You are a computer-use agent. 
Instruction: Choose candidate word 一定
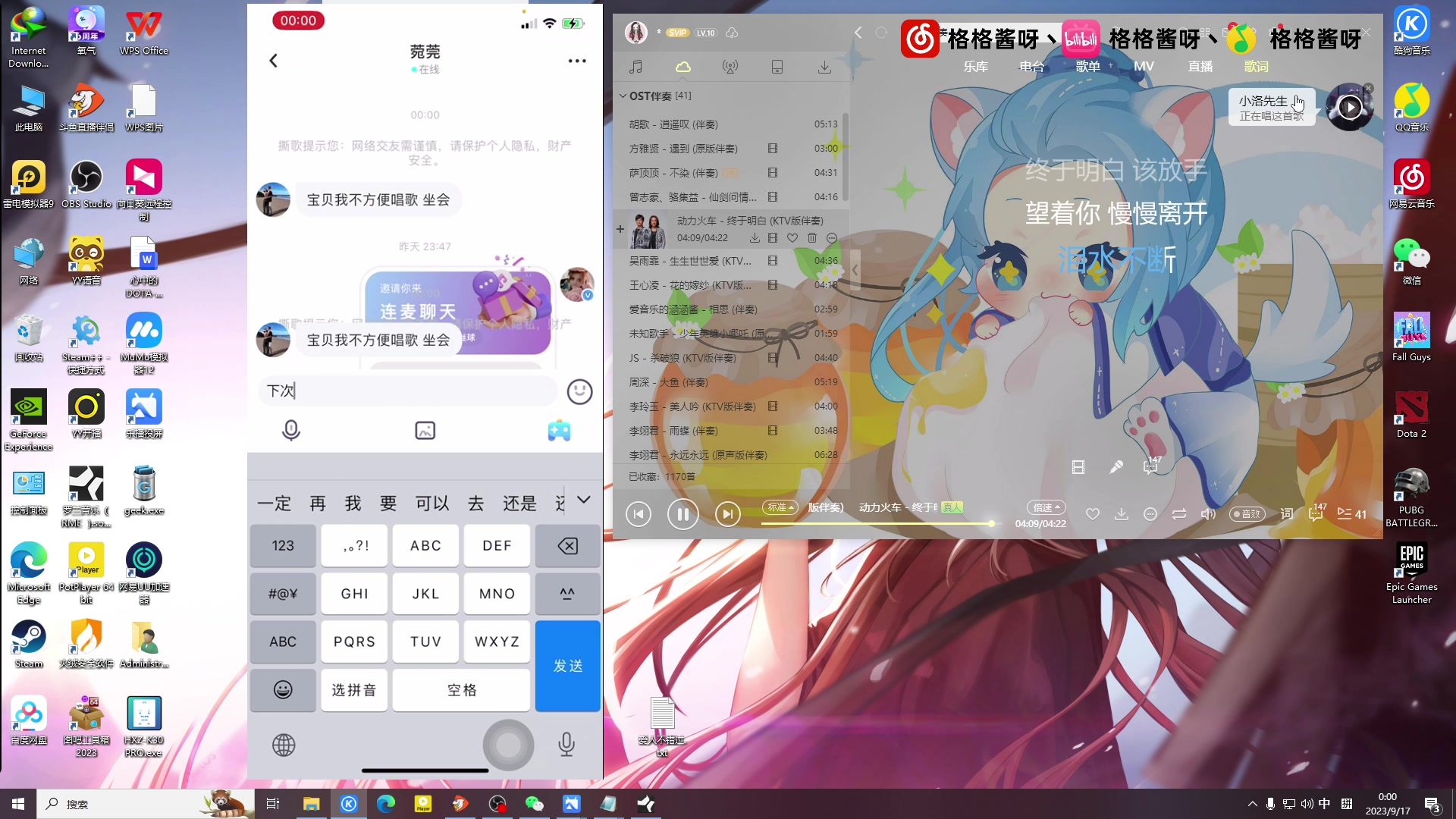(274, 504)
